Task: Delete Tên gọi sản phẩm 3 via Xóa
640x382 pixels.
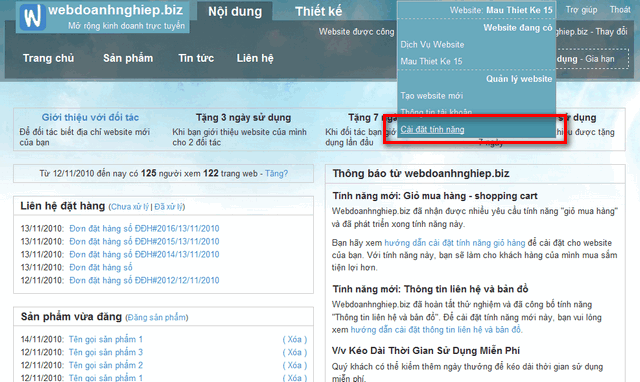Action: (x=294, y=352)
